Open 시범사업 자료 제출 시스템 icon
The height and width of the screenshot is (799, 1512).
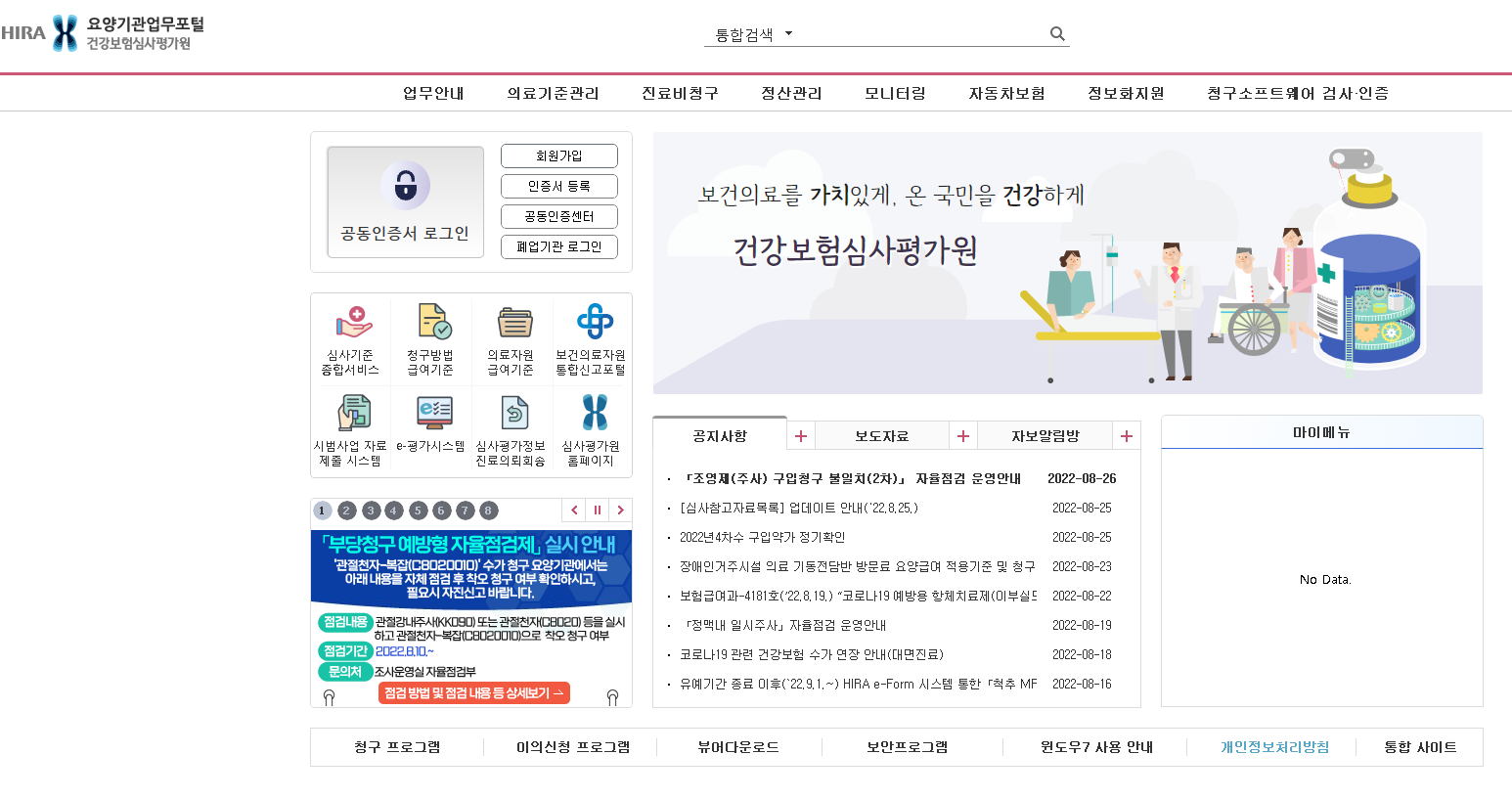tap(351, 431)
